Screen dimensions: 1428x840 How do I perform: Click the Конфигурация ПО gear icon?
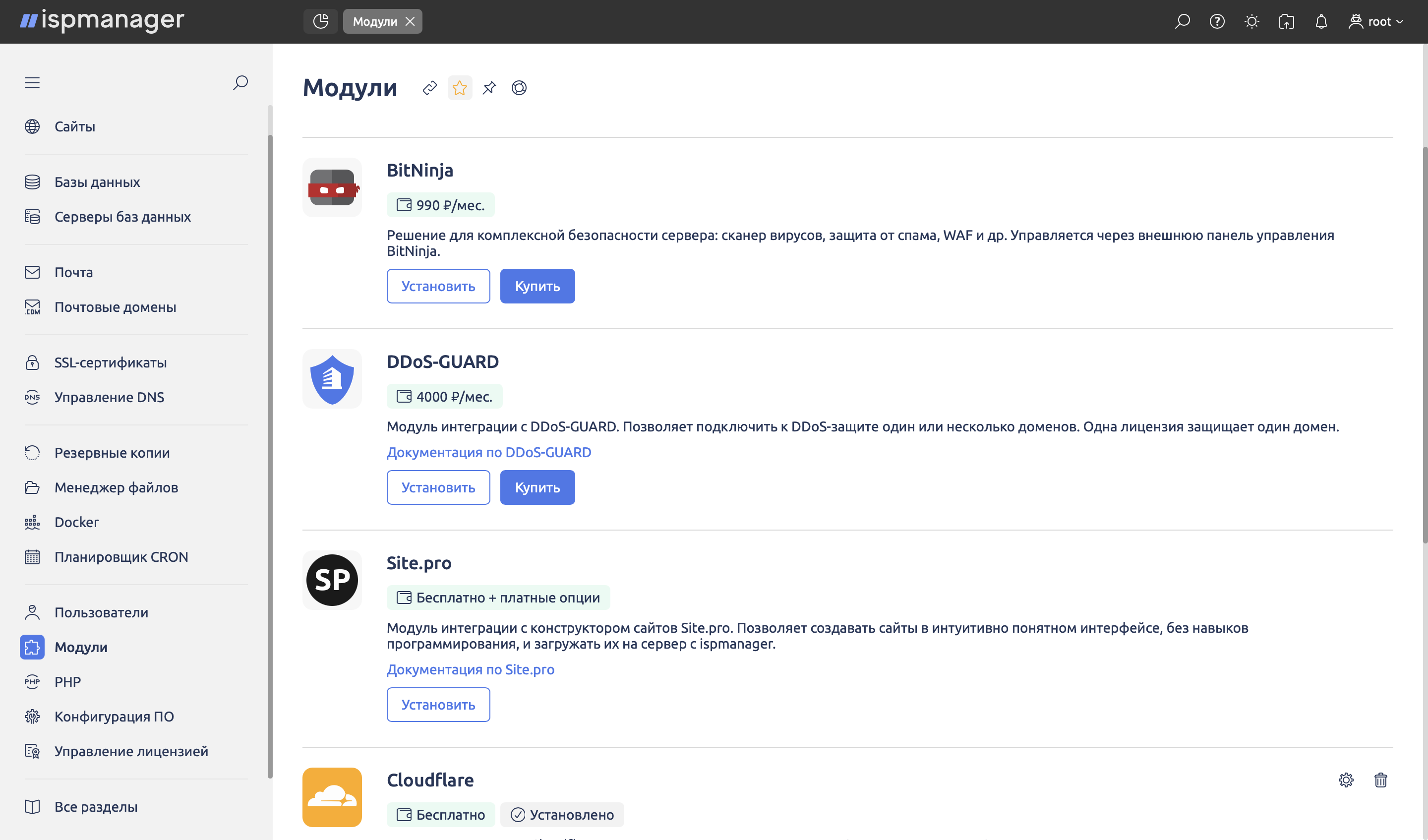(x=32, y=717)
